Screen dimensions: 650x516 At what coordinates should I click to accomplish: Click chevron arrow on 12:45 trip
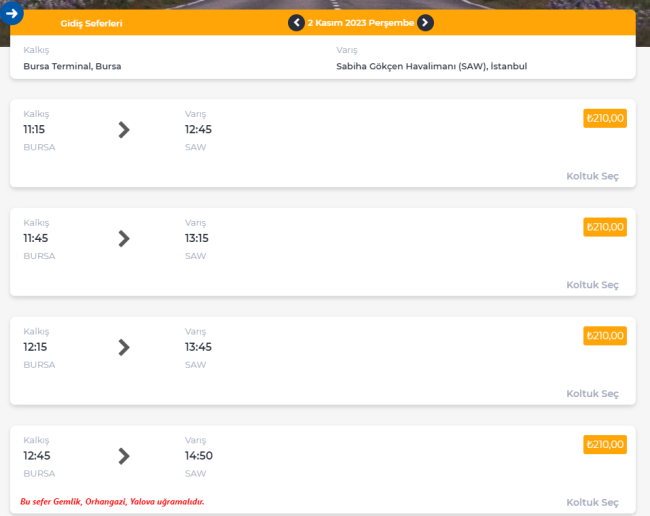click(x=124, y=456)
